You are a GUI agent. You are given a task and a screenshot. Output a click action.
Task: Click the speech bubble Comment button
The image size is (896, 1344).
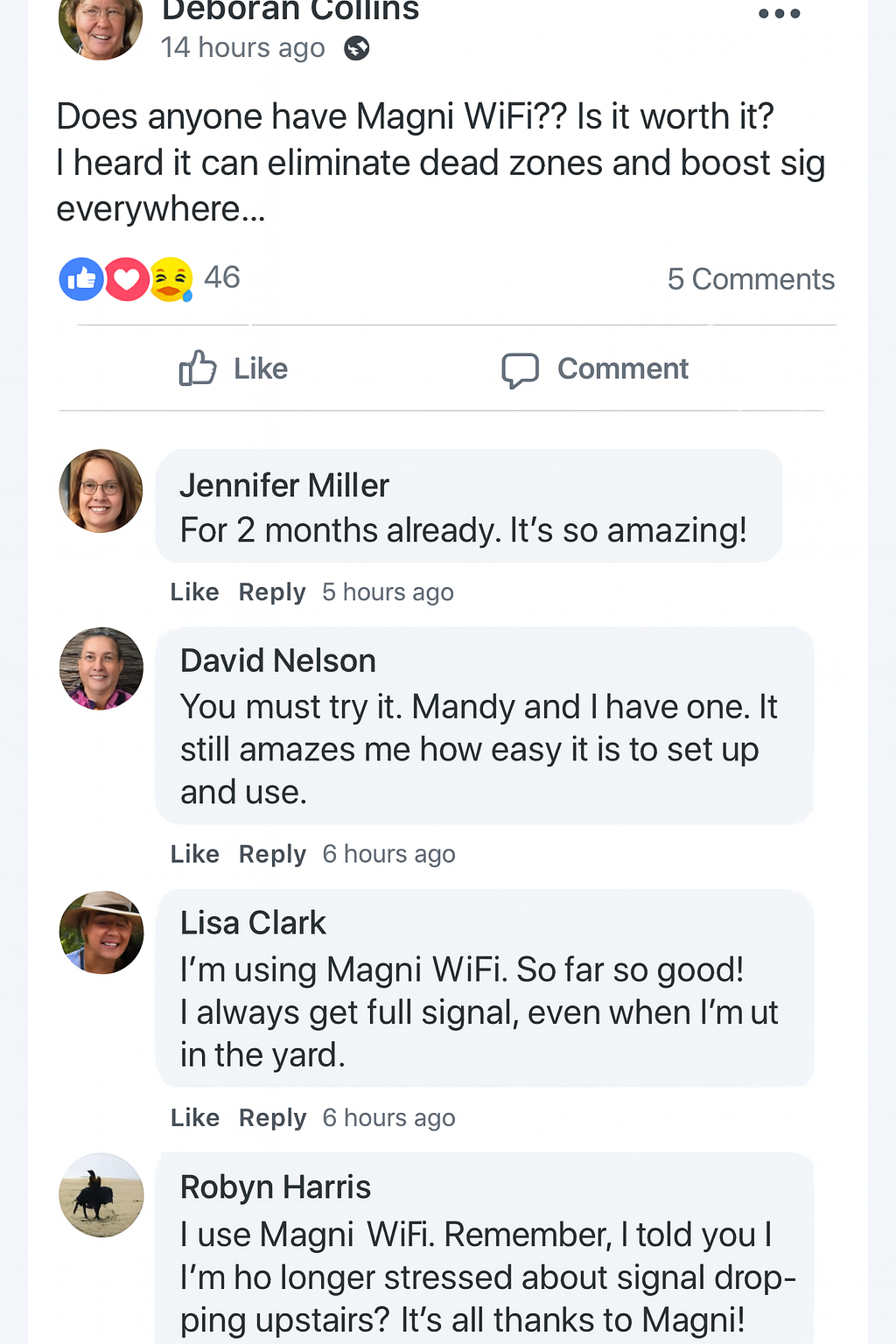(595, 369)
